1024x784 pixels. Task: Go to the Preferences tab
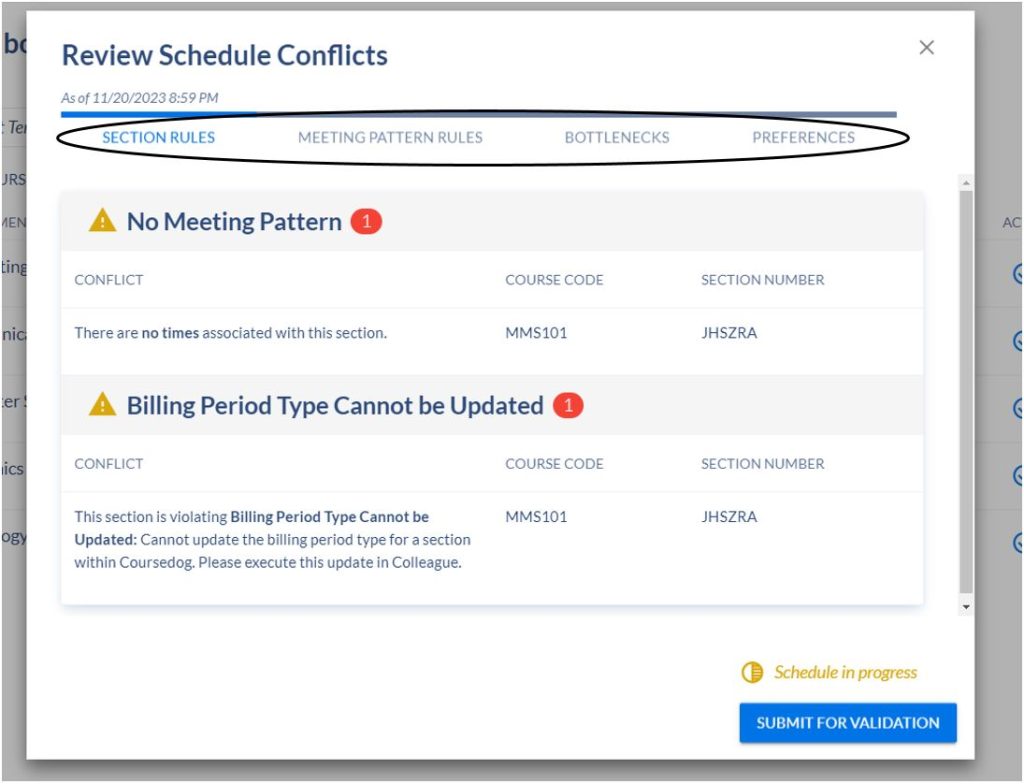pyautogui.click(x=803, y=138)
